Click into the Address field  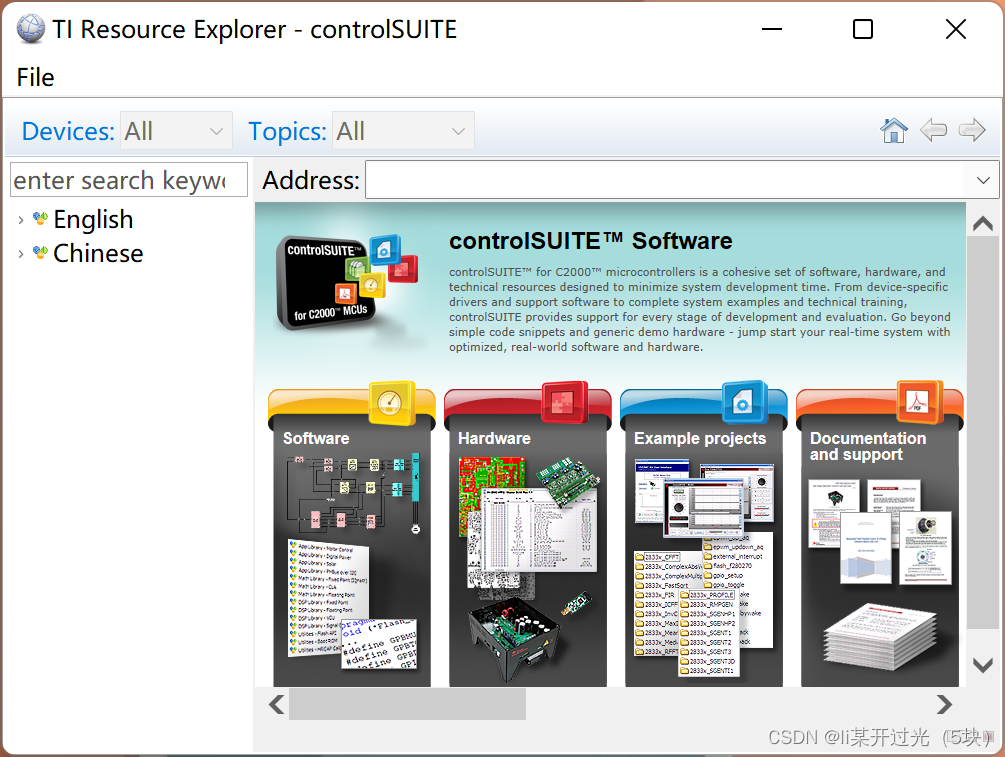pyautogui.click(x=664, y=180)
